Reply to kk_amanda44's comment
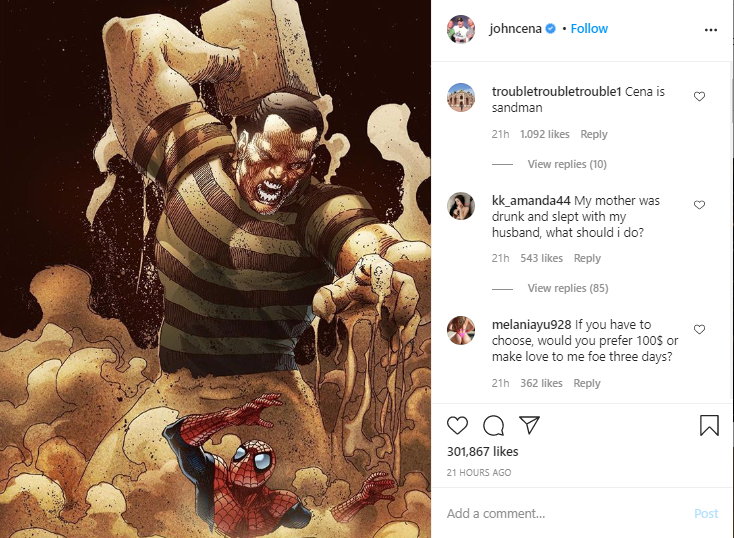 tap(587, 258)
